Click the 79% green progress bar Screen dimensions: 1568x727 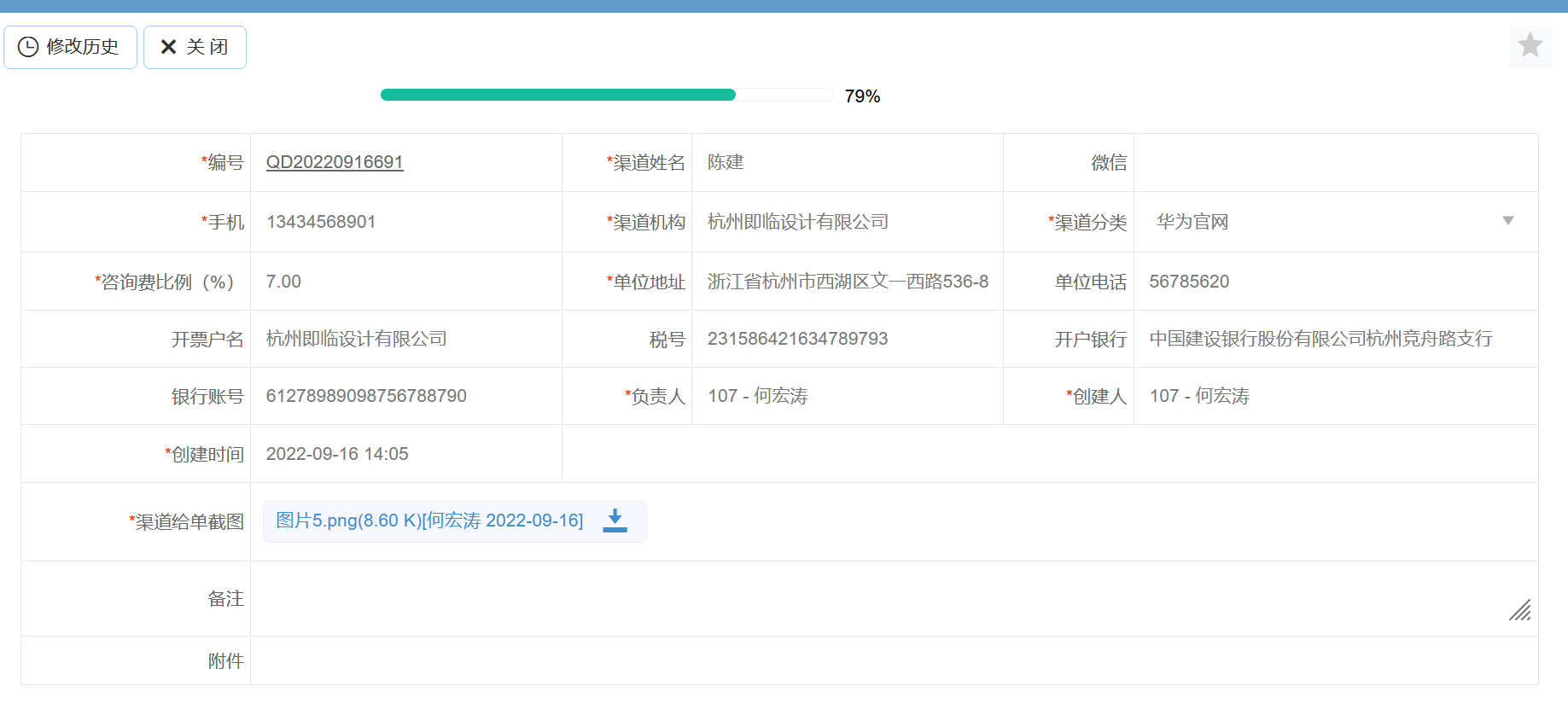click(x=557, y=95)
